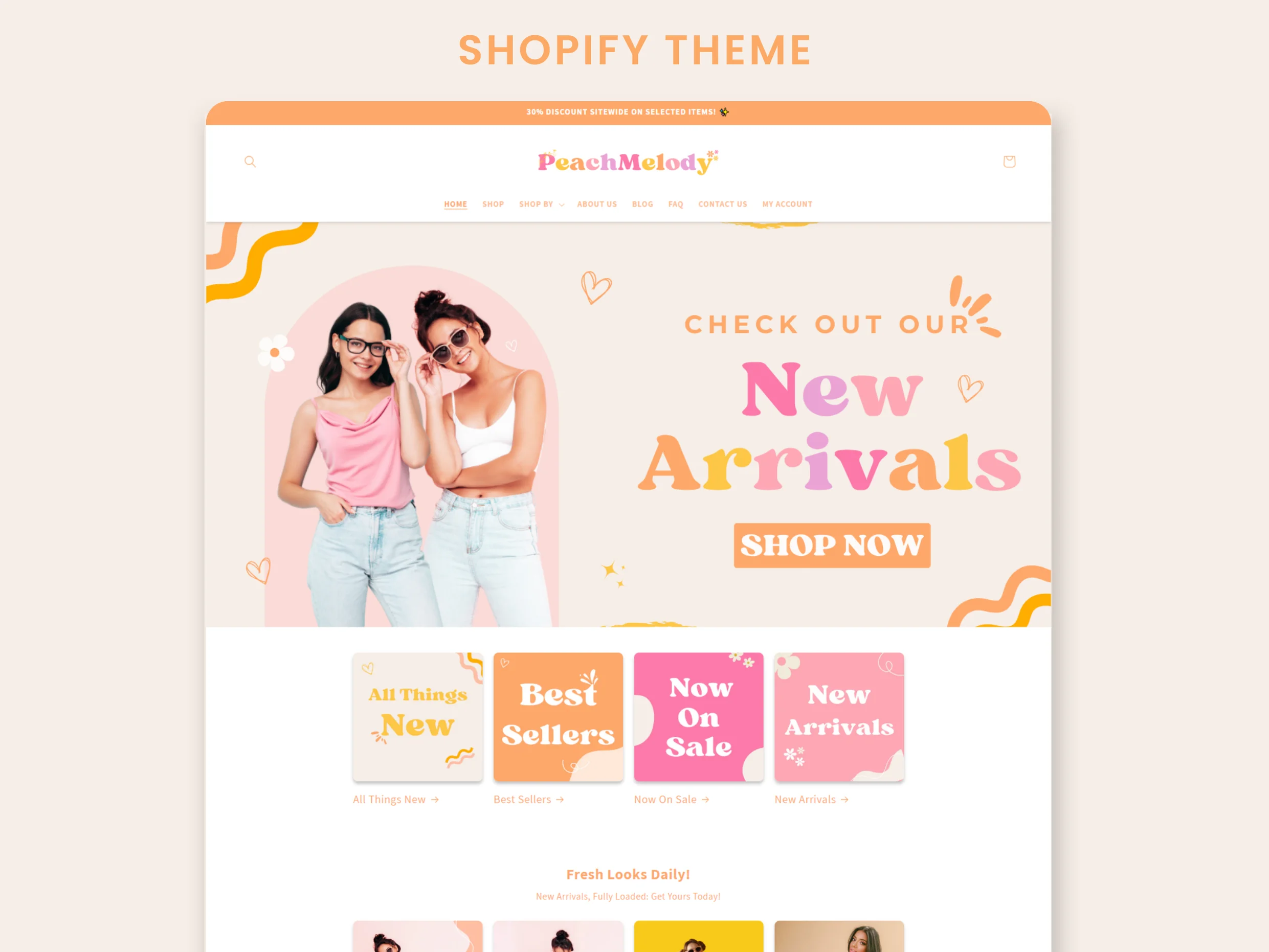Navigate to the Blog page
This screenshot has width=1269, height=952.
point(642,204)
